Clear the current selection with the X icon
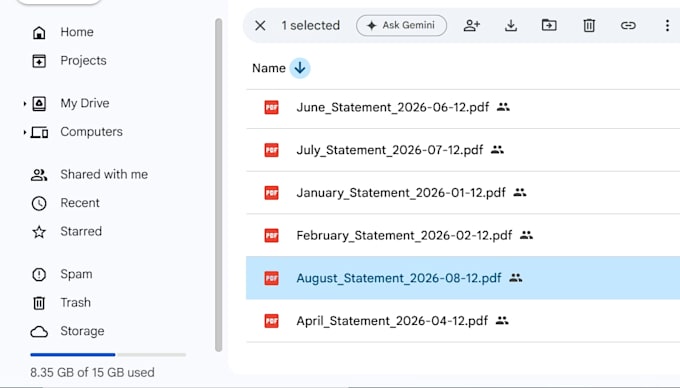This screenshot has height=388, width=680. (260, 26)
